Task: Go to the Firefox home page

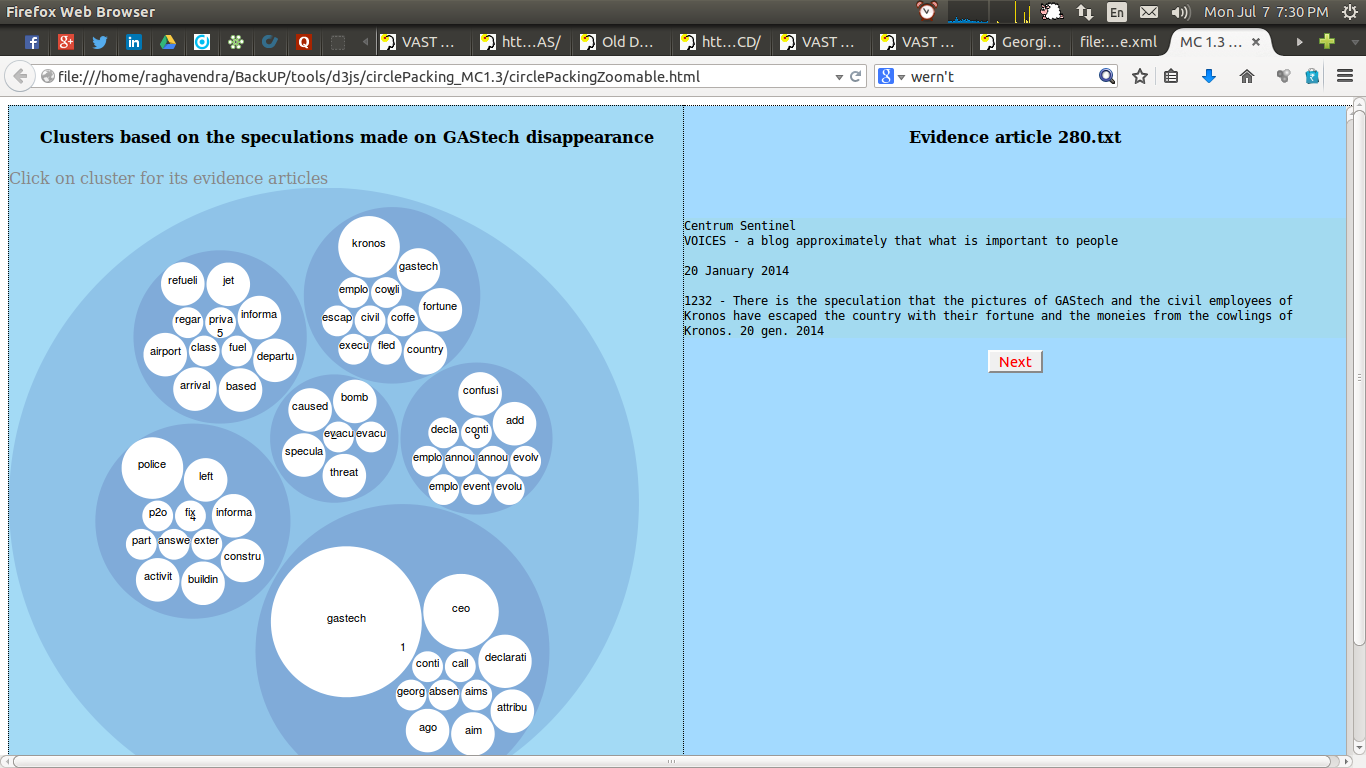Action: 1246,76
